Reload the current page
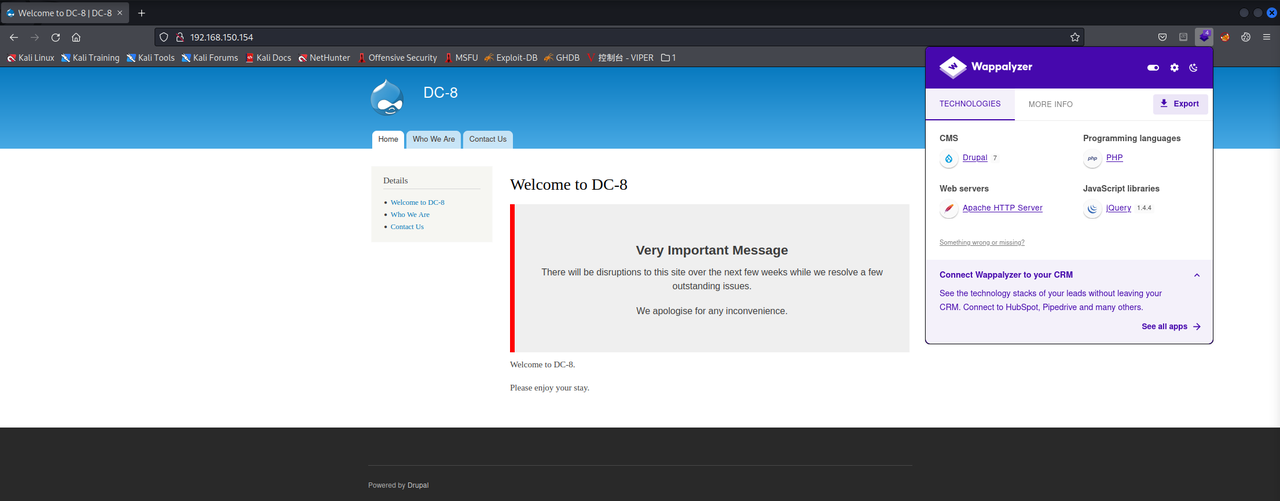1280x501 pixels. (x=55, y=37)
